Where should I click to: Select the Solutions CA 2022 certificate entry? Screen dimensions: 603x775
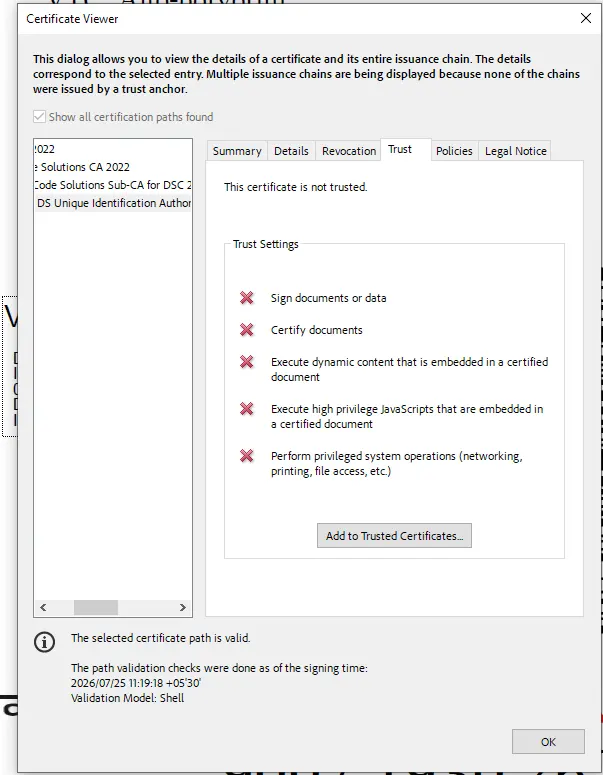coord(113,167)
